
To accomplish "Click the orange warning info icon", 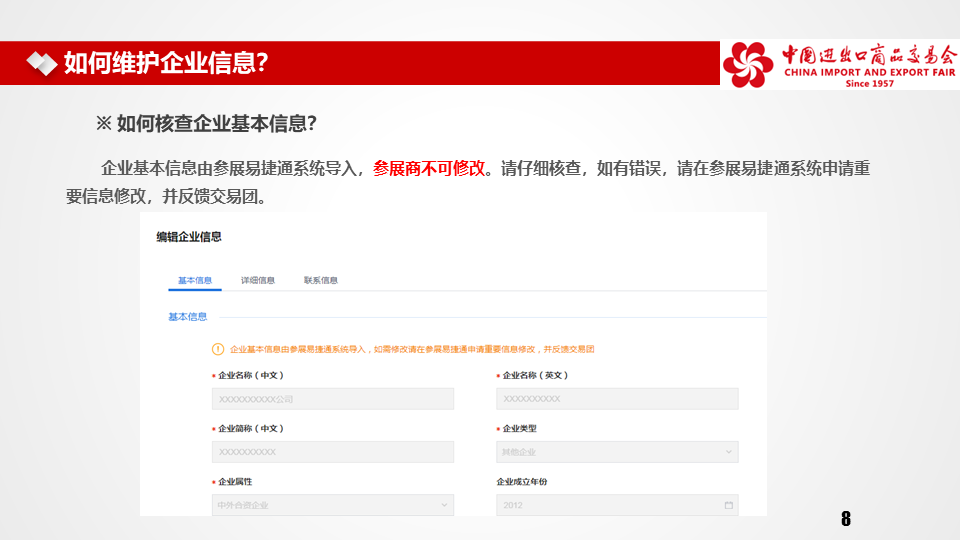I will (x=218, y=349).
